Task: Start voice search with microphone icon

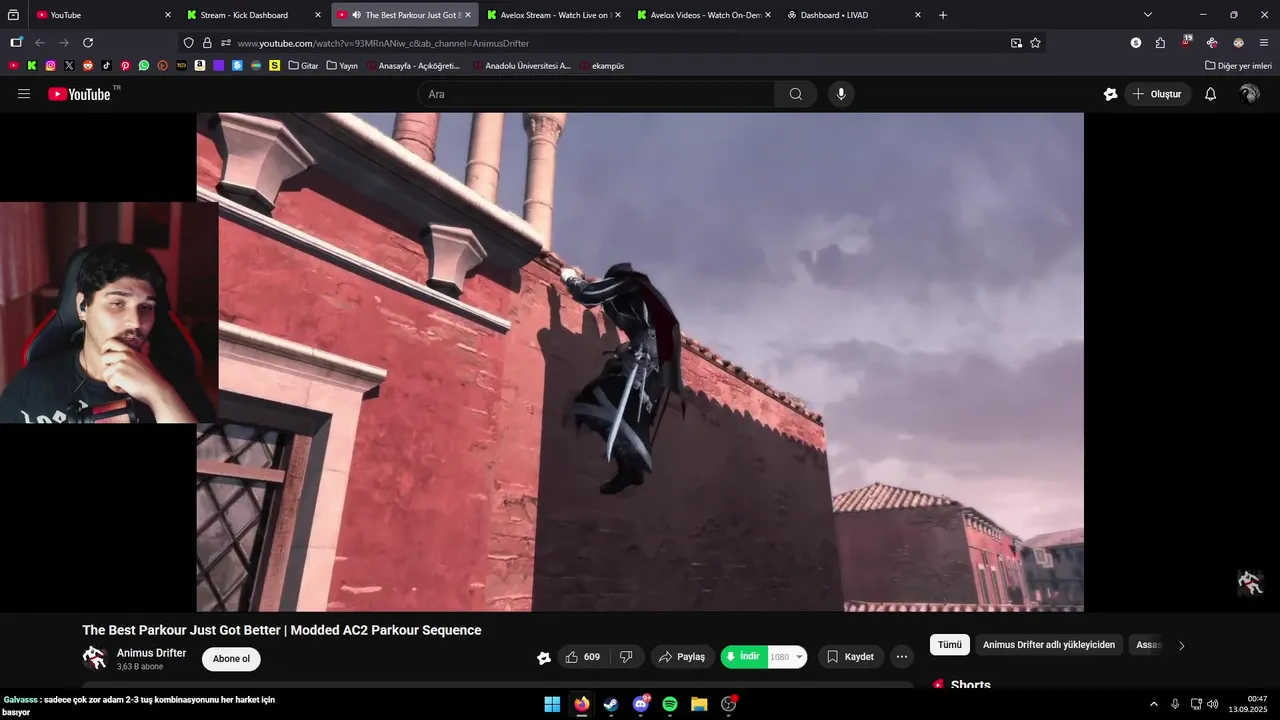Action: 840,94
